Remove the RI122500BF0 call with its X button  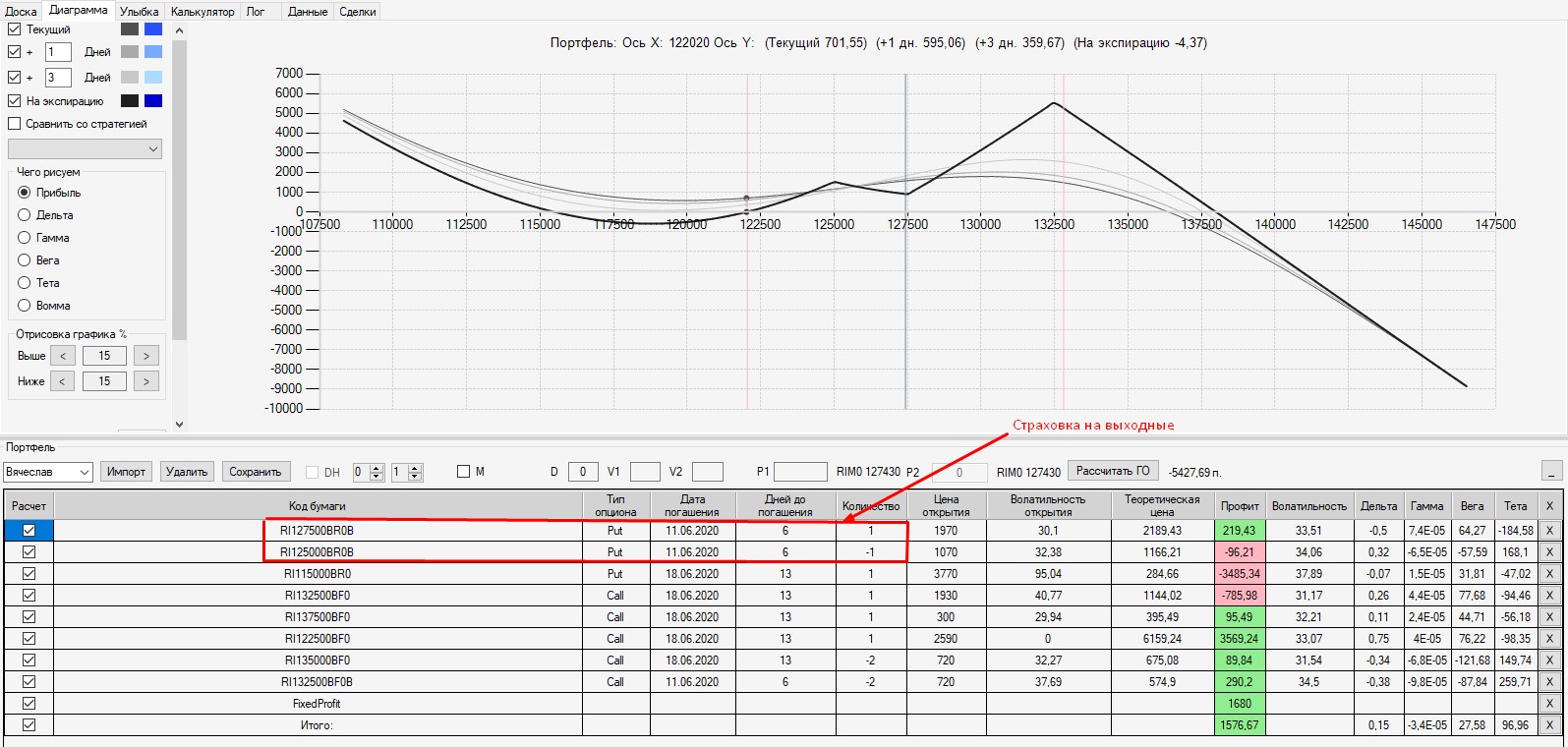(x=1549, y=639)
